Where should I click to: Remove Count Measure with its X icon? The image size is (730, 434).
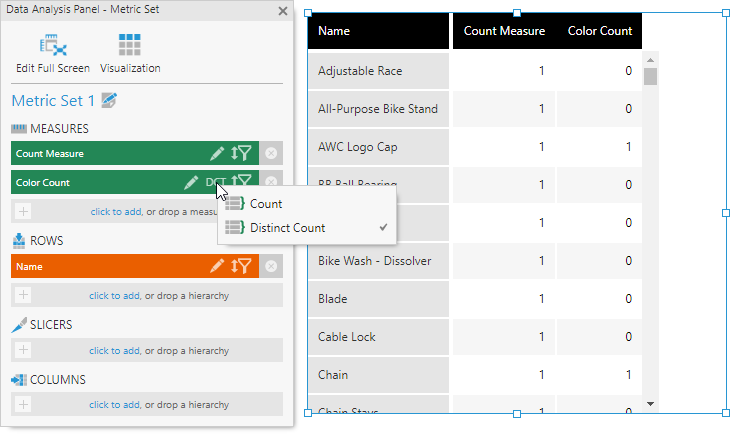[271, 154]
